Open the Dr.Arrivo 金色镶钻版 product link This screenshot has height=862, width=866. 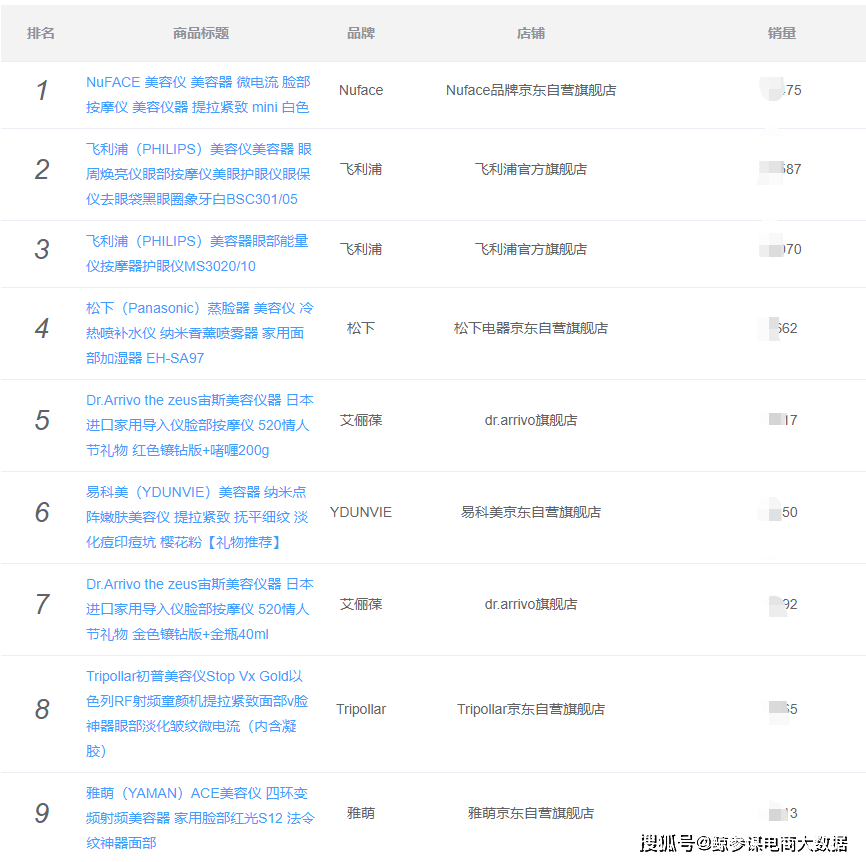[199, 609]
